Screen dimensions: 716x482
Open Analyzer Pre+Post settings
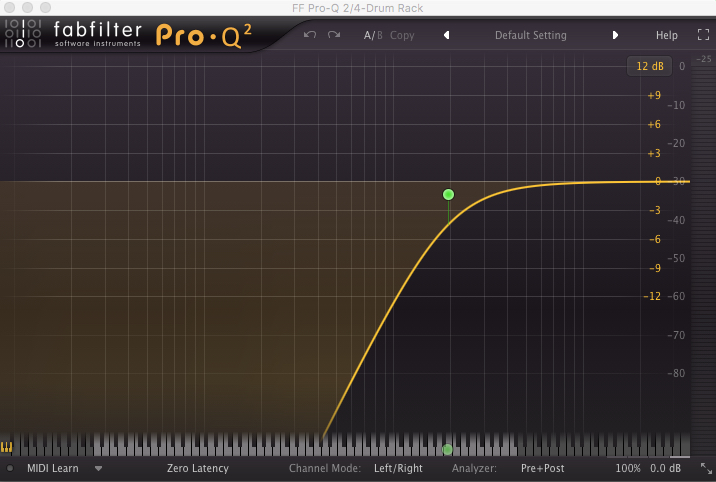[542, 468]
